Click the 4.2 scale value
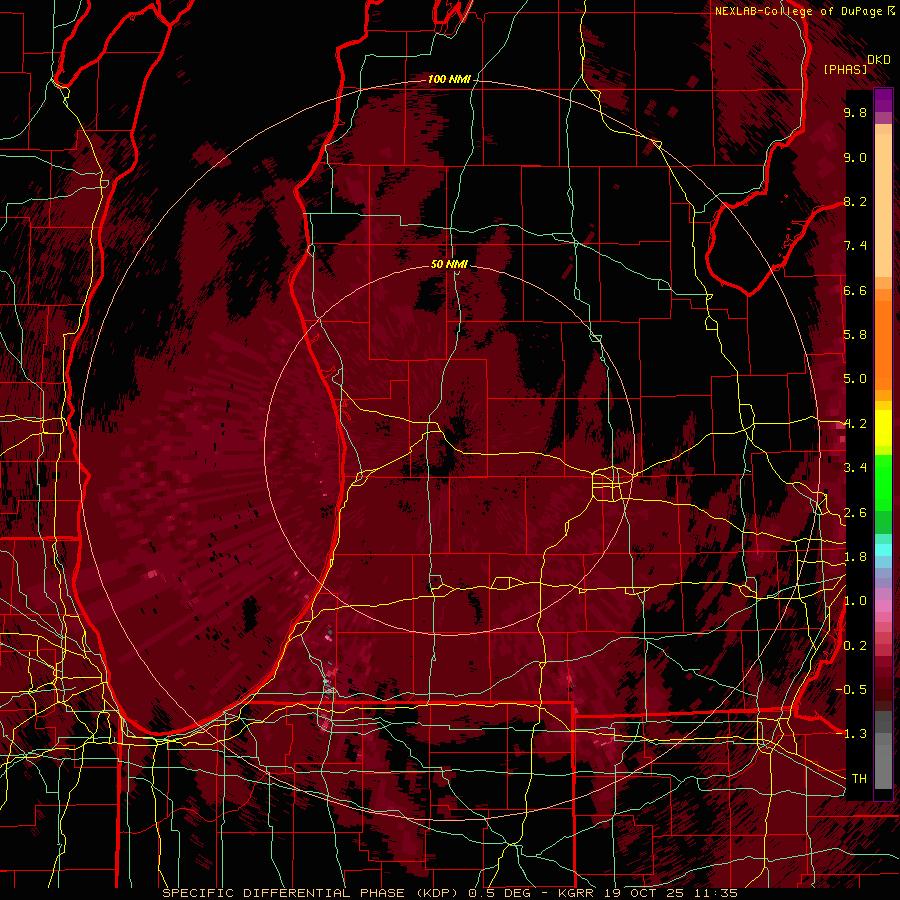The width and height of the screenshot is (900, 900). [x=855, y=424]
